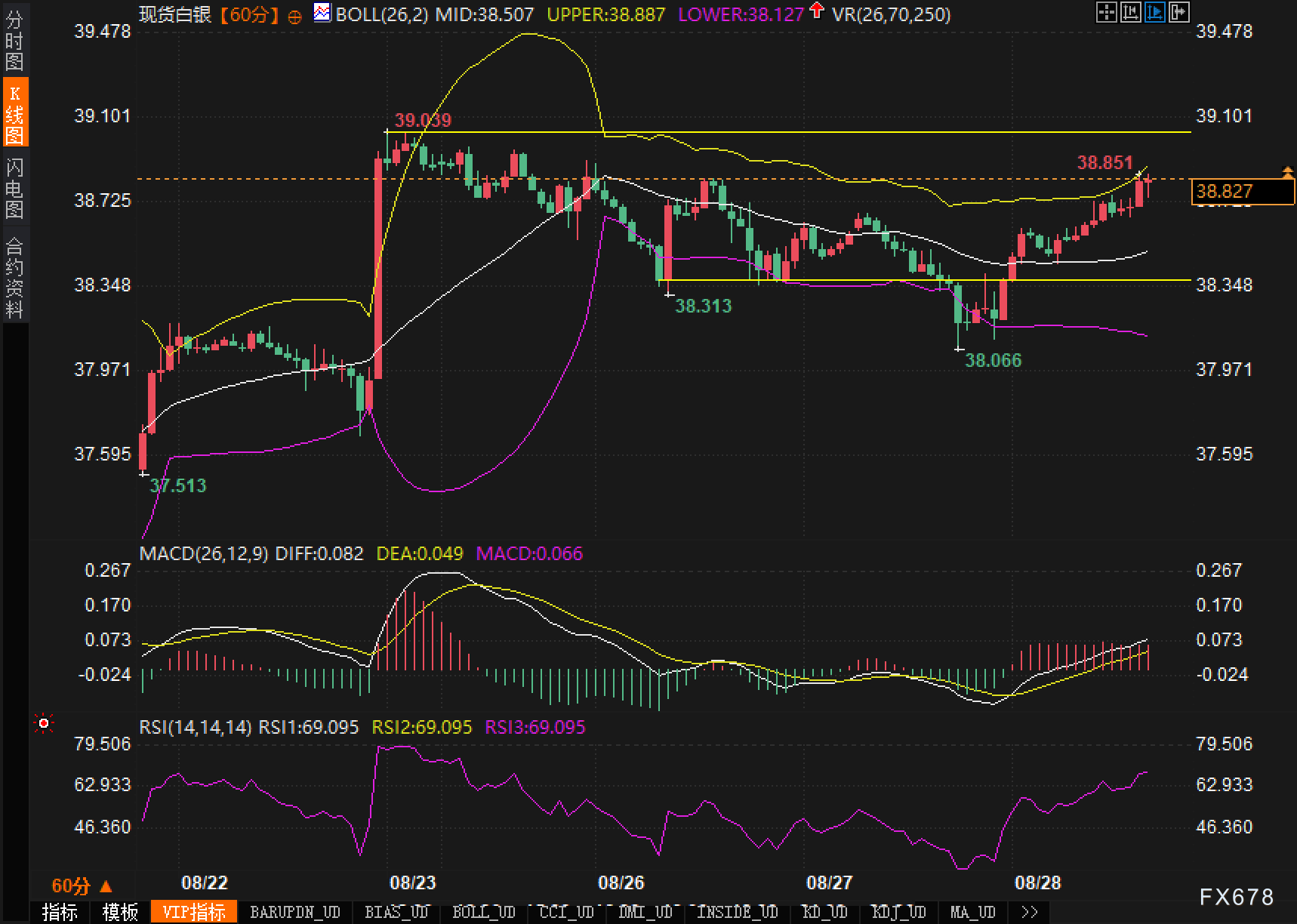The height and width of the screenshot is (924, 1297).
Task: Toggle the blue highlighted chart axis icon
Action: (x=1154, y=12)
